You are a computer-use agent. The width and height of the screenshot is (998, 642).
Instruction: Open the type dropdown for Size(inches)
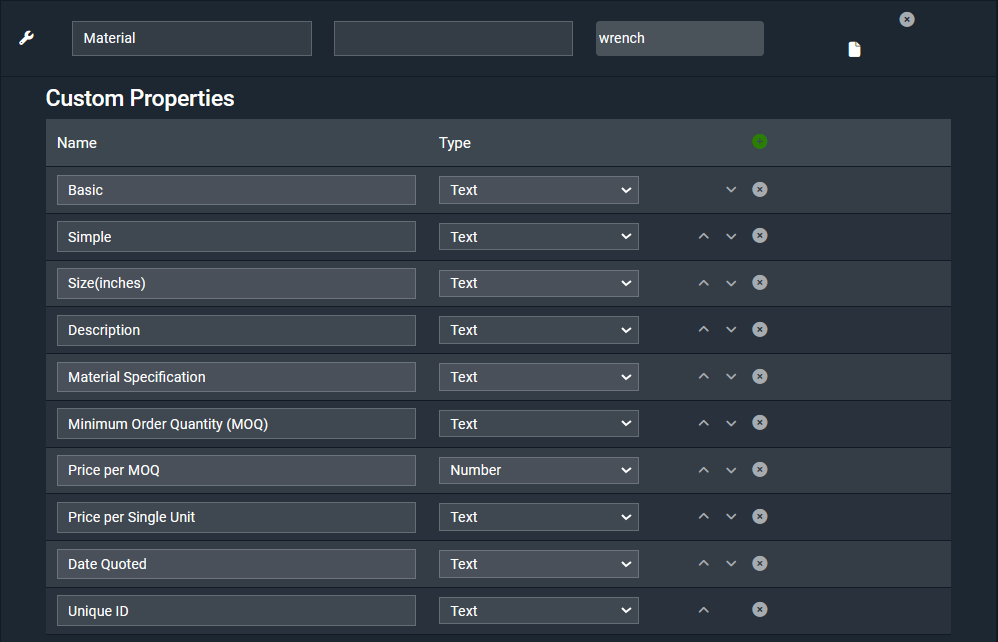click(x=538, y=283)
